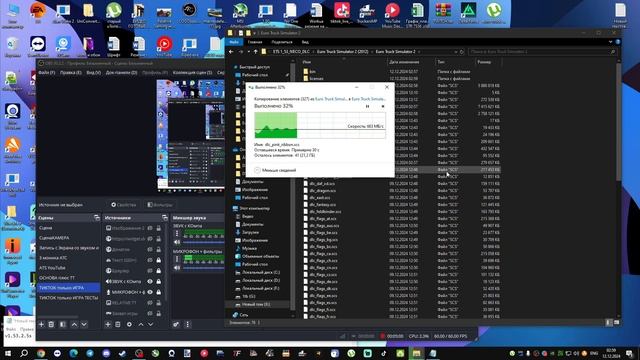Open Quick Access Toolbar dropdown in Explorer title bar

(x=255, y=33)
